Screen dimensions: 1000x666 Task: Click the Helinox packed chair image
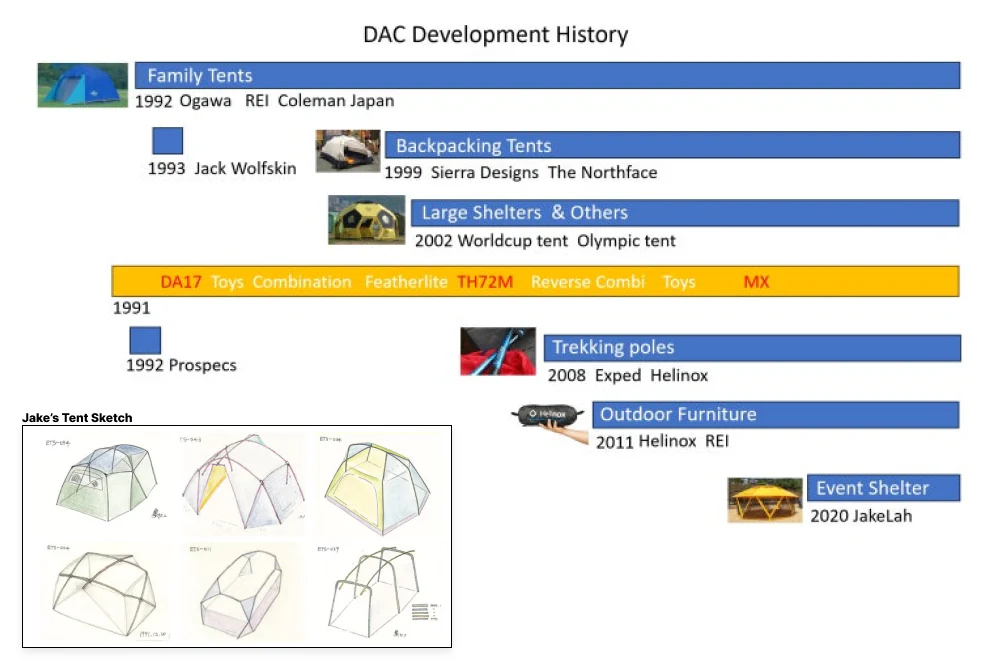tap(550, 423)
